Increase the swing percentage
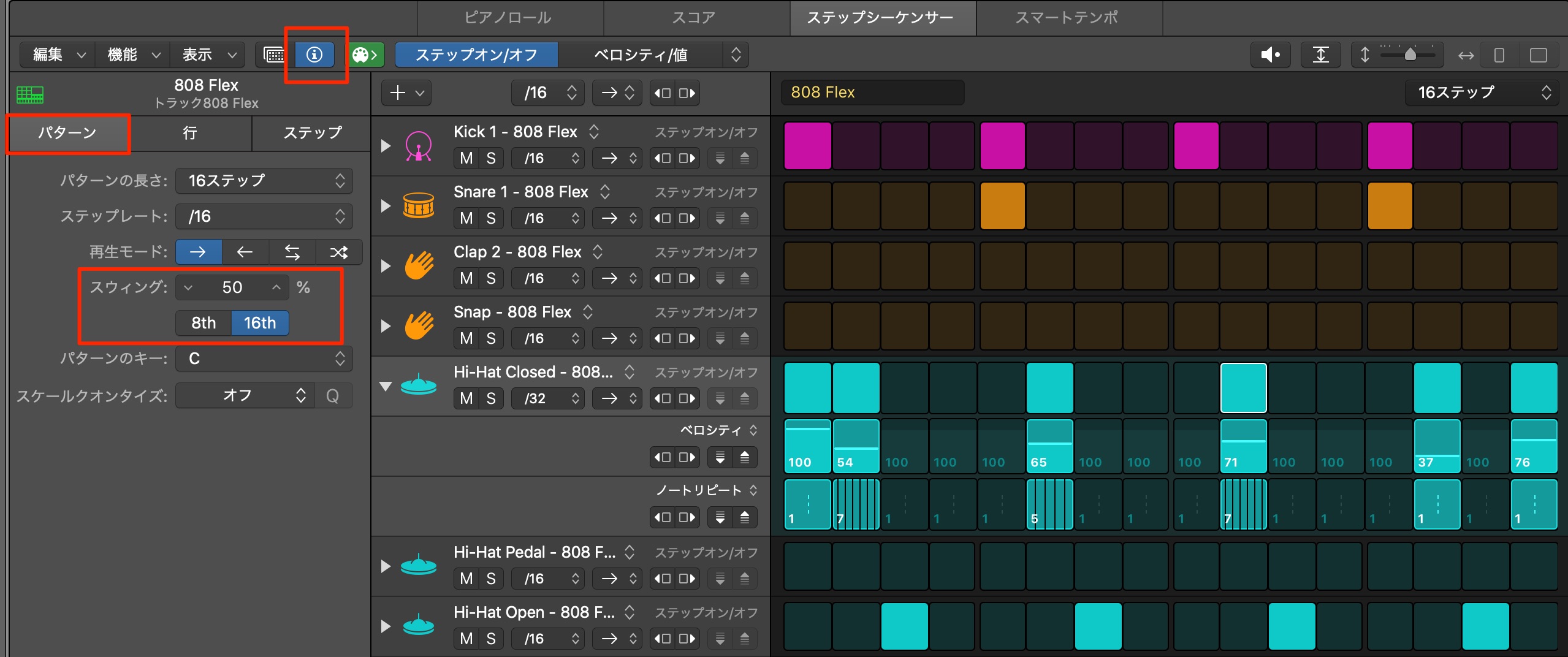This screenshot has width=1568, height=657. pyautogui.click(x=276, y=287)
